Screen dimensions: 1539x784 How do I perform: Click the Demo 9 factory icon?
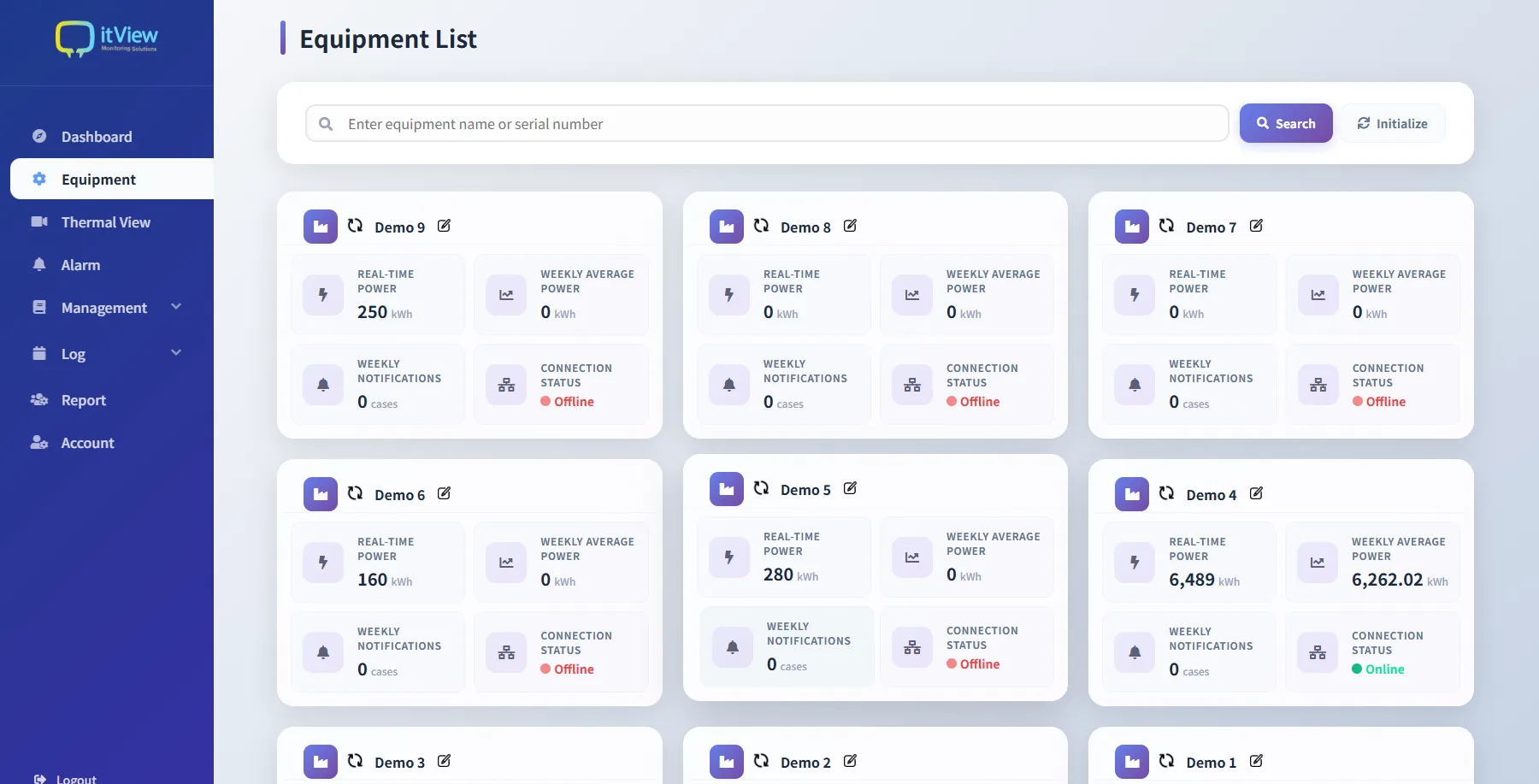[321, 227]
